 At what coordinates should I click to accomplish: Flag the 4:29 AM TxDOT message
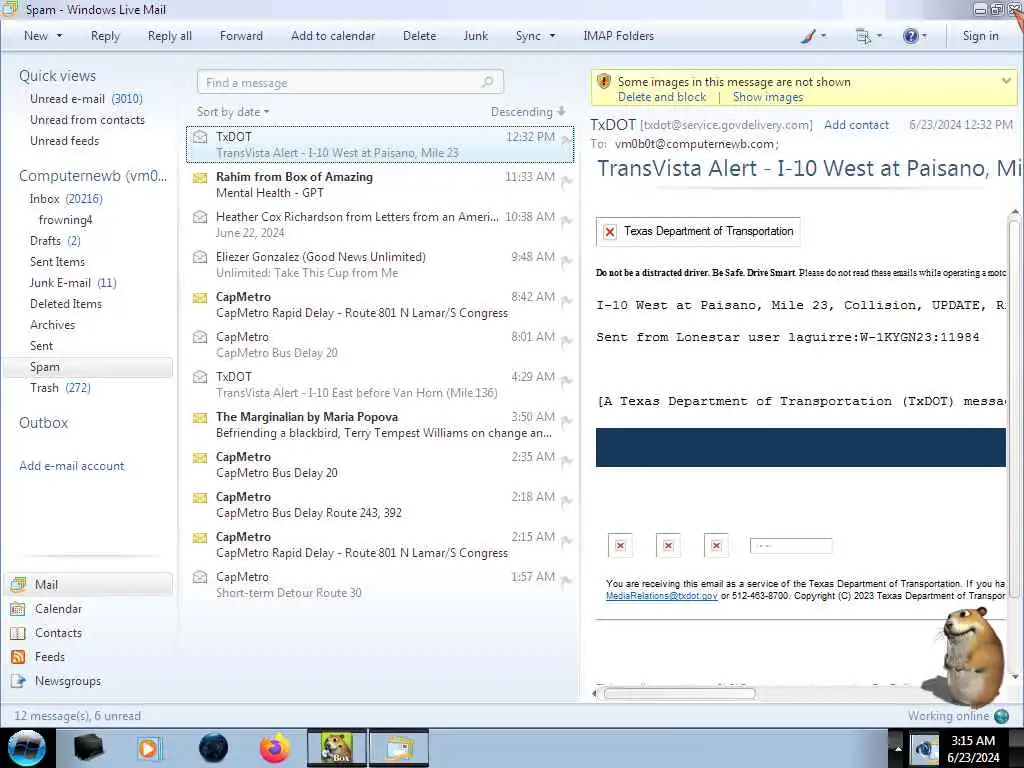click(x=566, y=382)
